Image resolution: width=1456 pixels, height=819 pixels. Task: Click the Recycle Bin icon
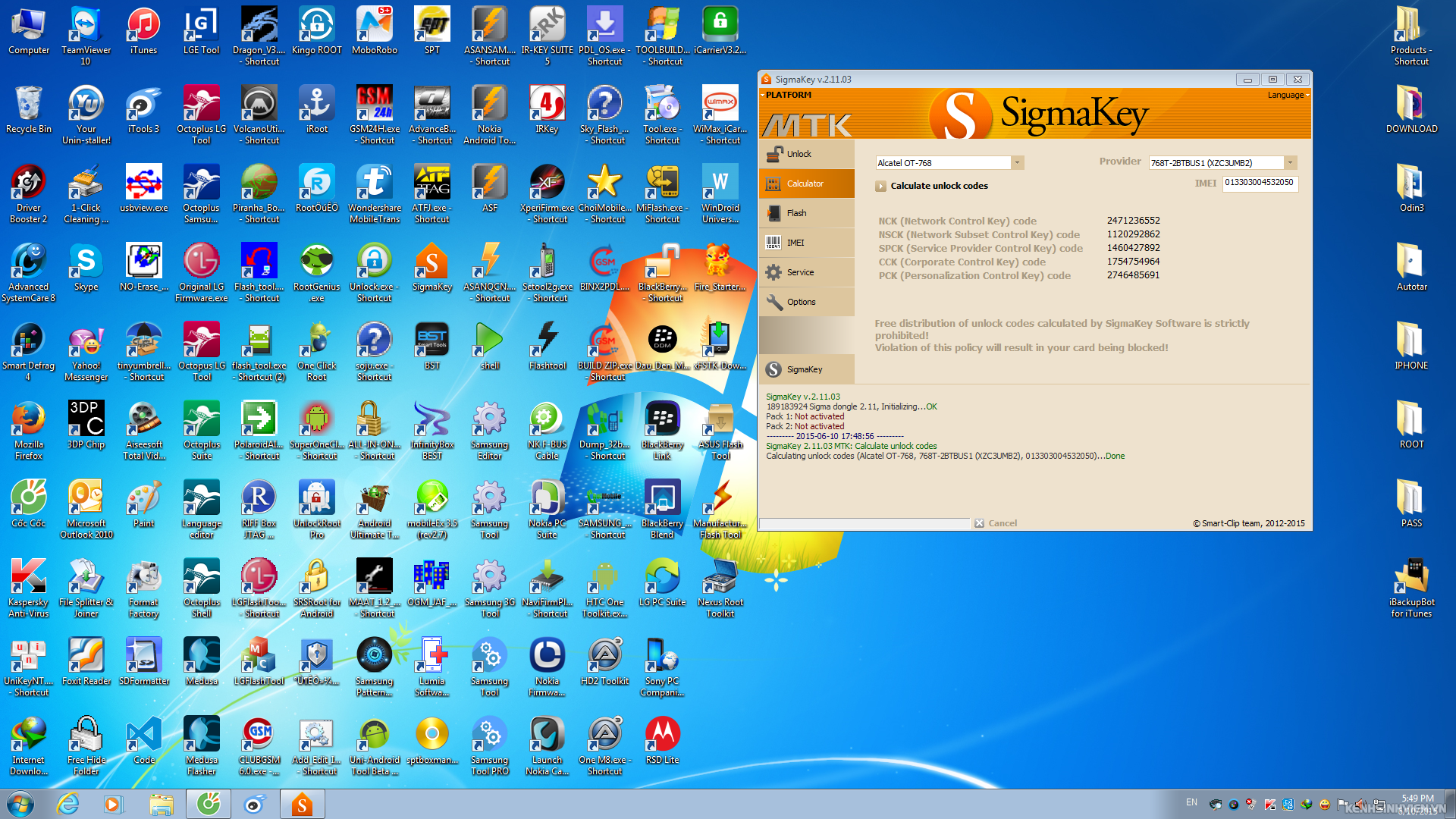click(x=29, y=110)
